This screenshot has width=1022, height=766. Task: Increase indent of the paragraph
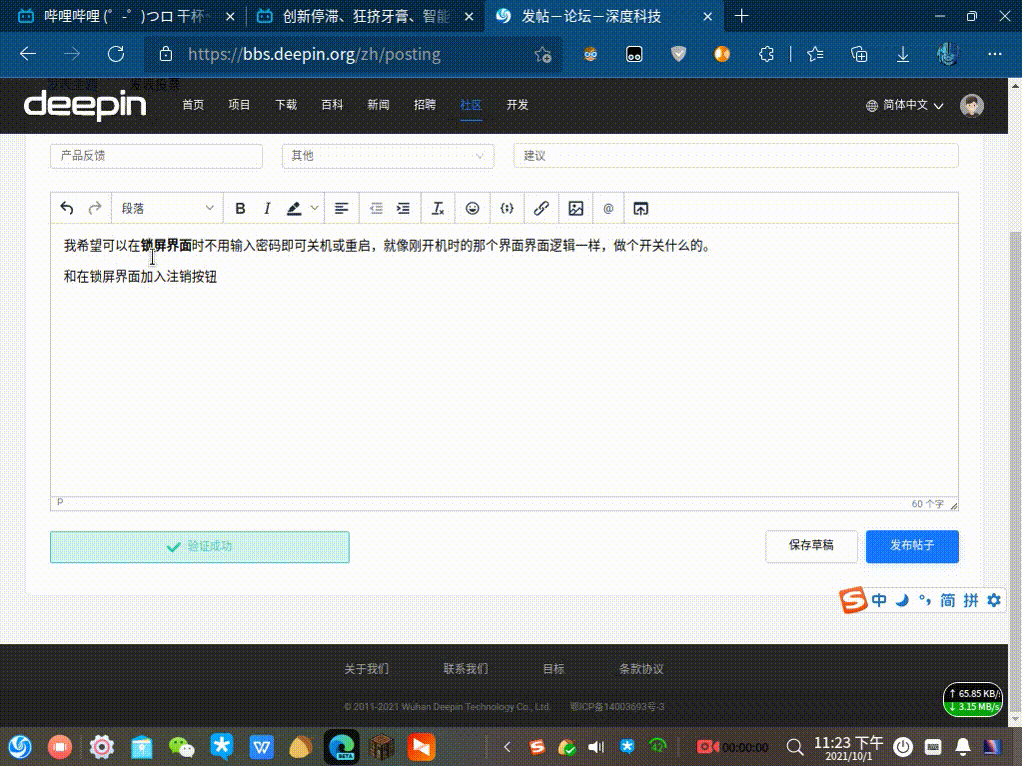(403, 208)
